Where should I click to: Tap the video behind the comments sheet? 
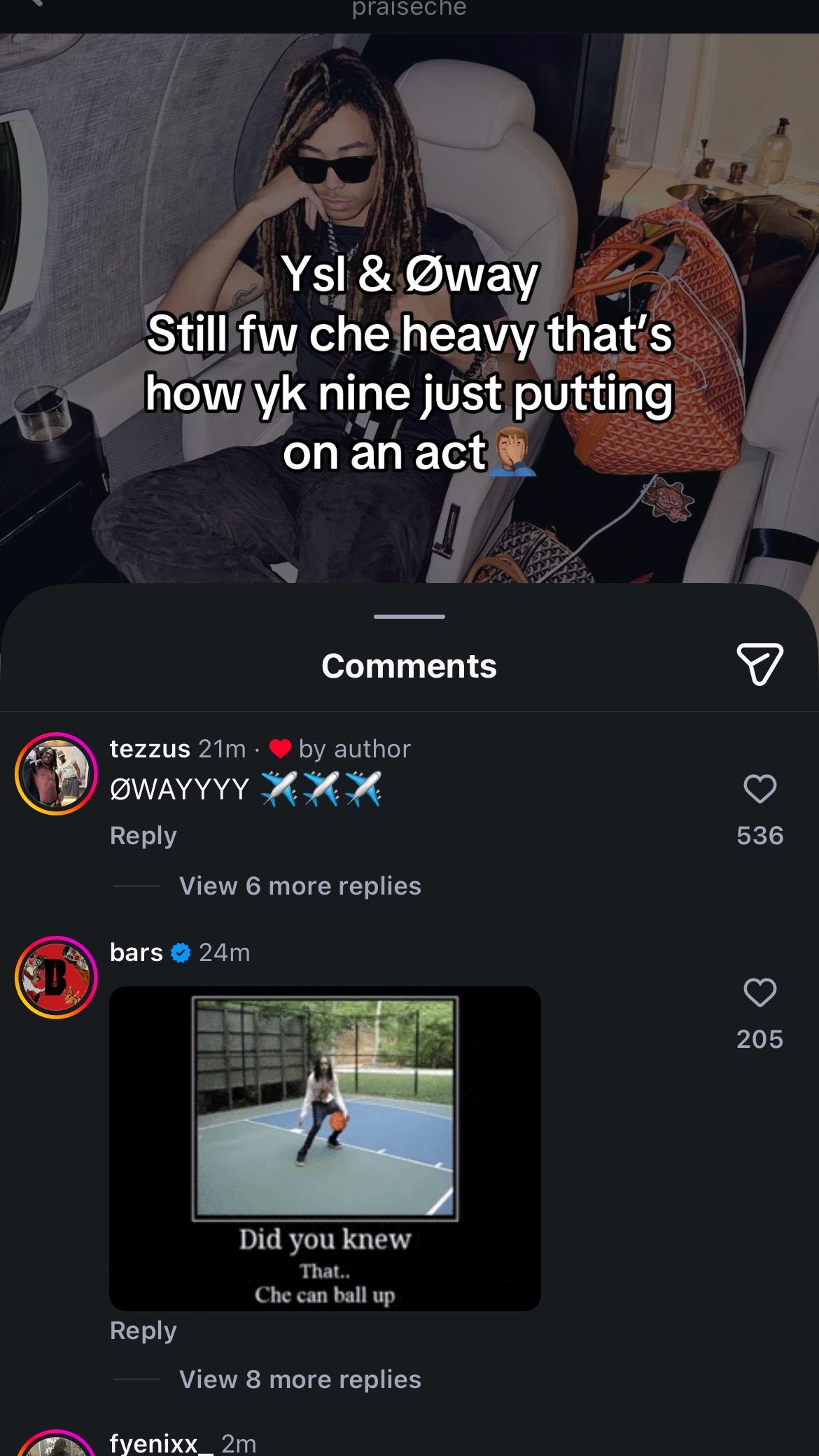pos(409,308)
